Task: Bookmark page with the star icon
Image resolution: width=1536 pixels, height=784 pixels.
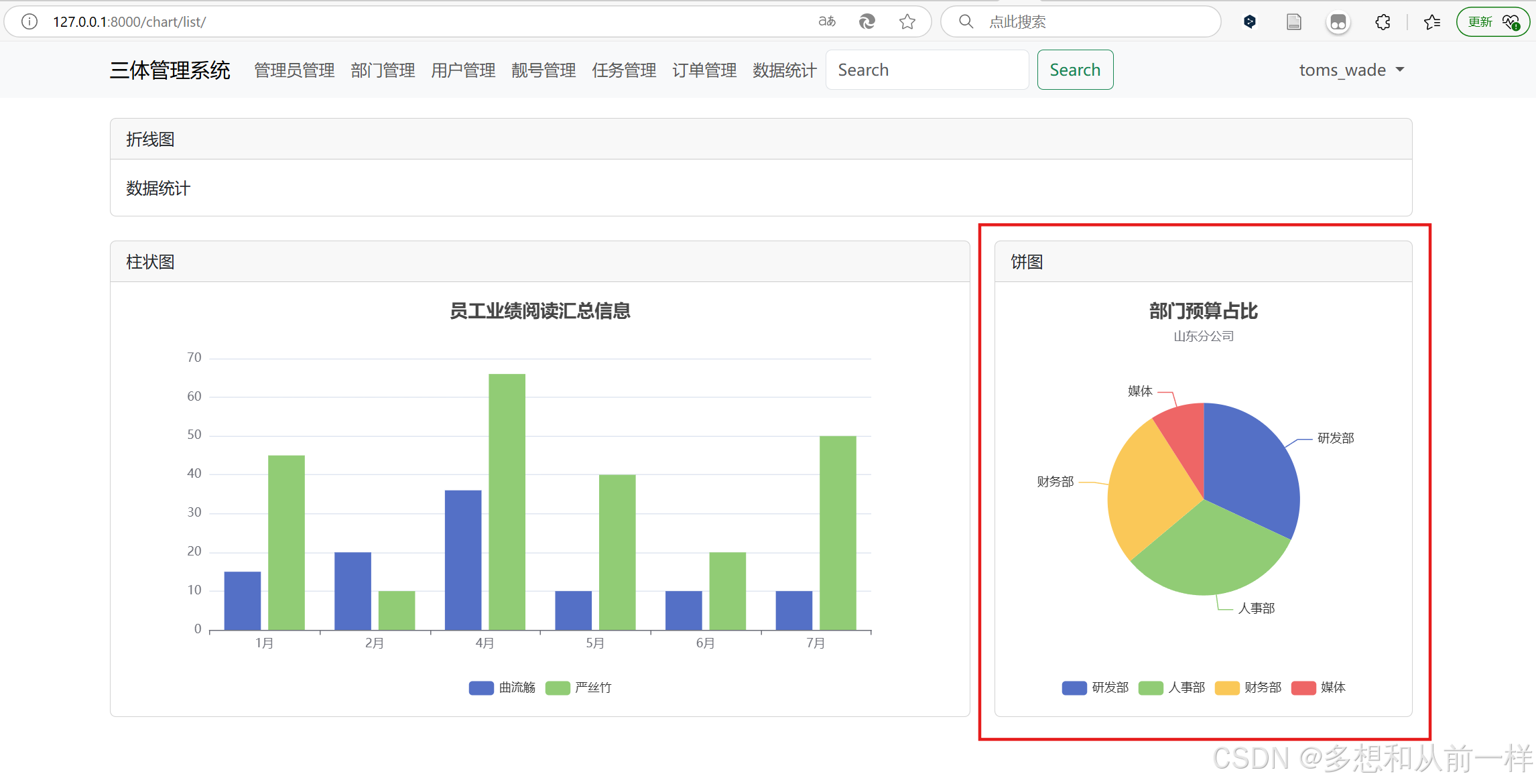Action: [907, 21]
